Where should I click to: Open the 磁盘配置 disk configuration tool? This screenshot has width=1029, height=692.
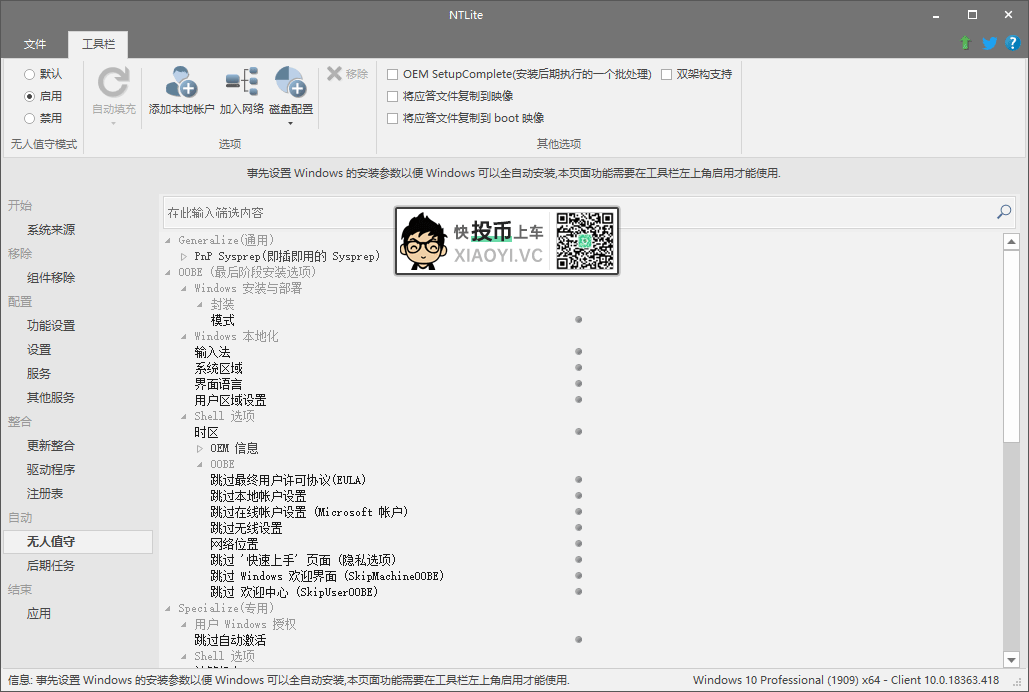290,83
